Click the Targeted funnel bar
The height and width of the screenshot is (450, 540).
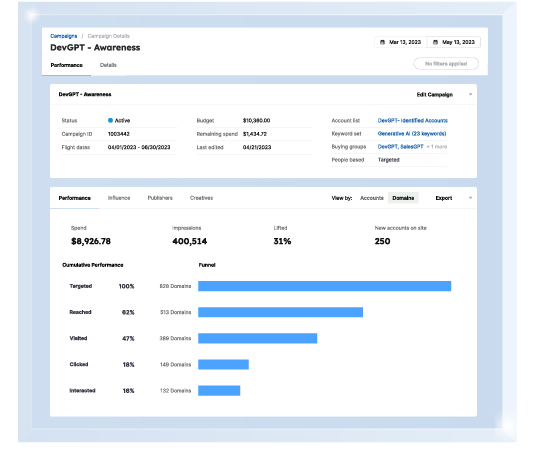(x=324, y=286)
